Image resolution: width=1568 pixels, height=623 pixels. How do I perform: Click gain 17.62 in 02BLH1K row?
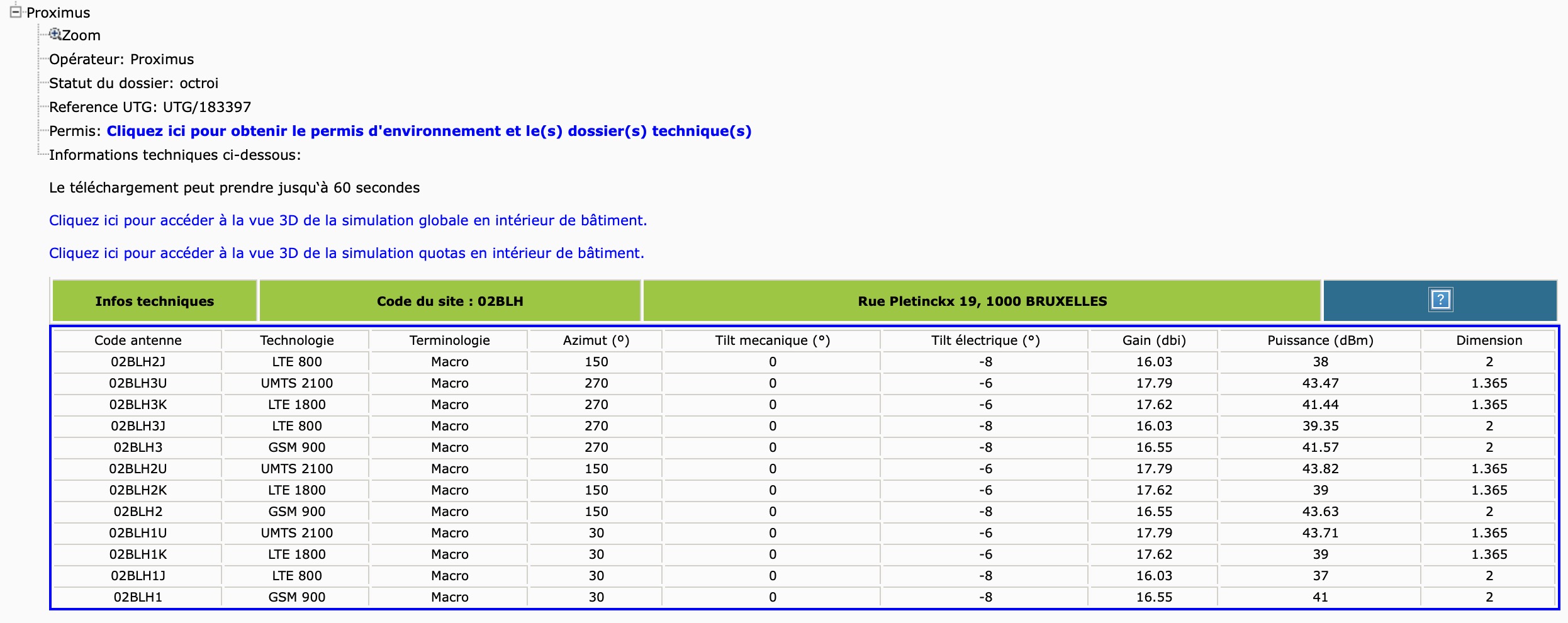(x=1154, y=554)
